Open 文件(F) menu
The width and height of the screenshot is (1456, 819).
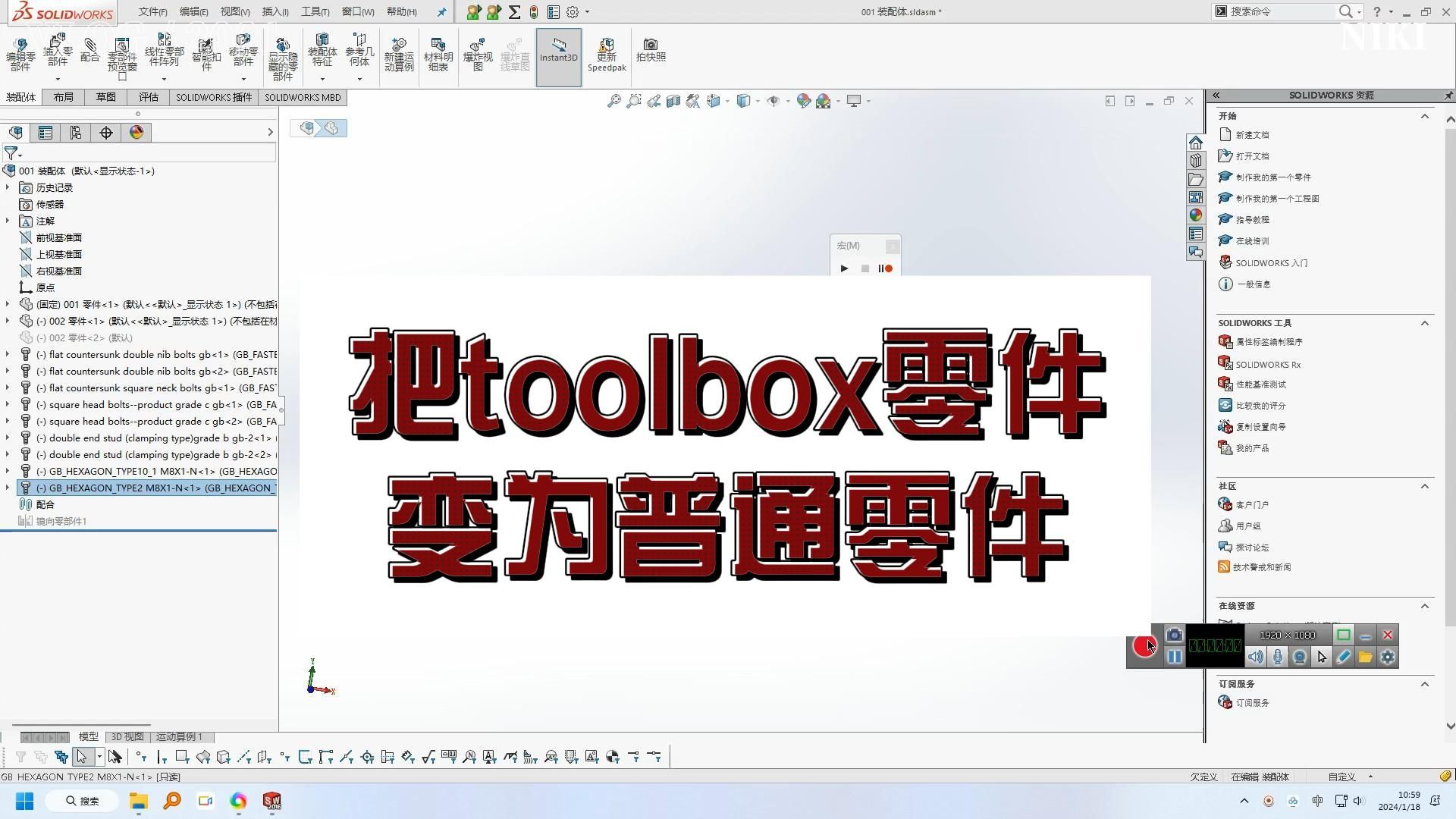pos(153,12)
